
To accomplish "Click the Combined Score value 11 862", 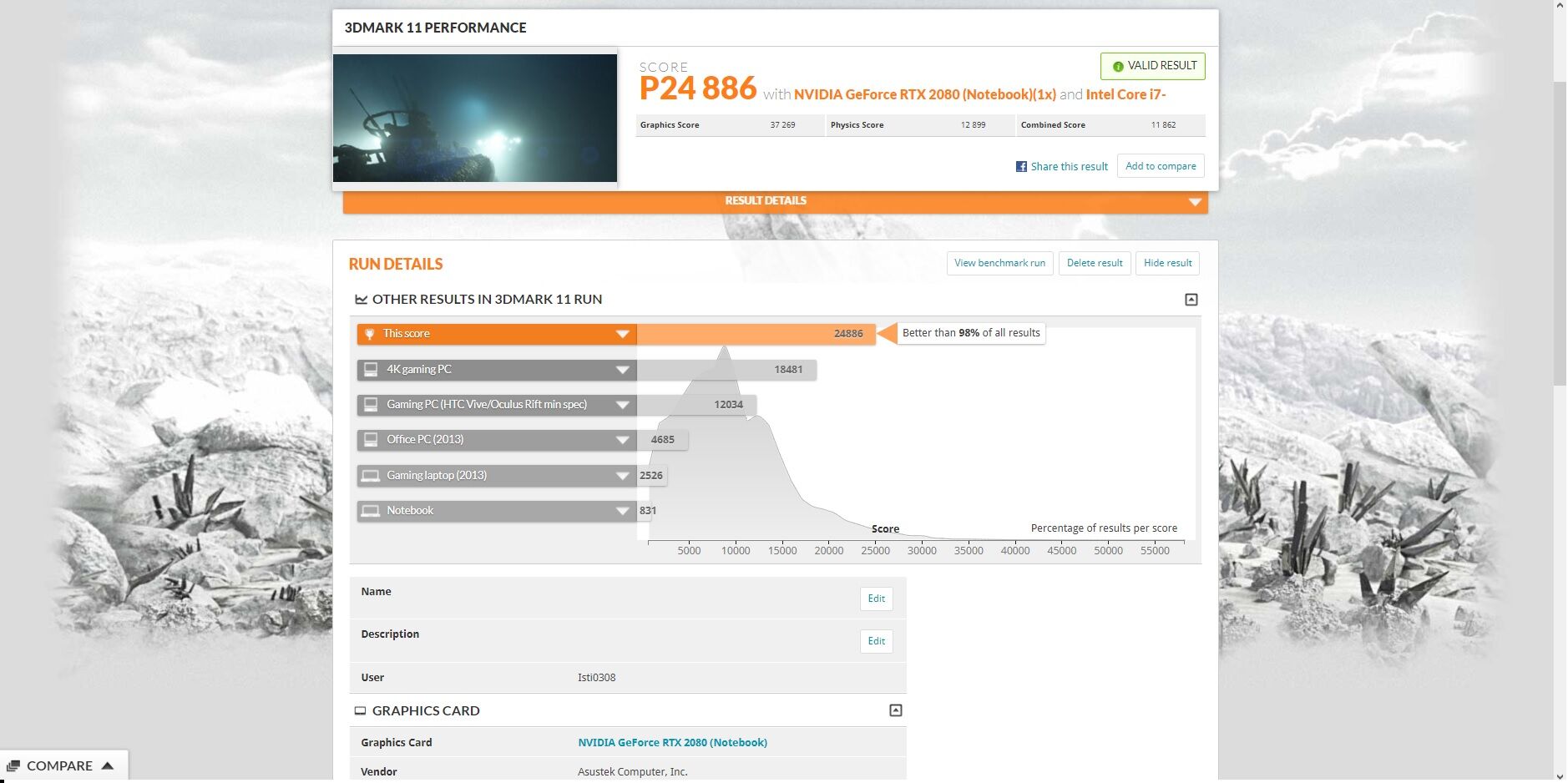I will [x=1163, y=125].
